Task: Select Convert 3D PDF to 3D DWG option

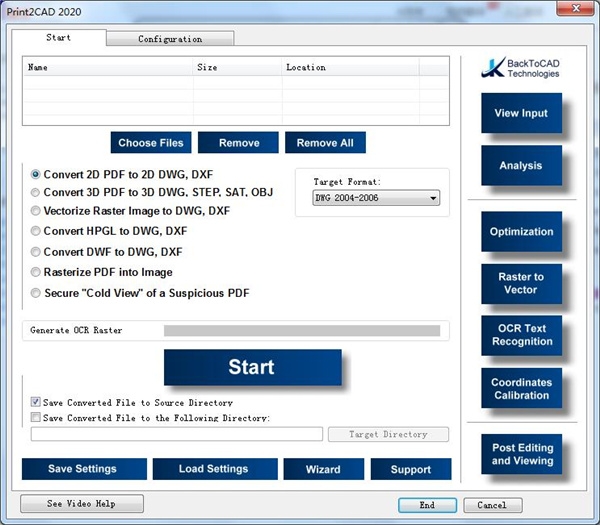Action: tap(37, 193)
